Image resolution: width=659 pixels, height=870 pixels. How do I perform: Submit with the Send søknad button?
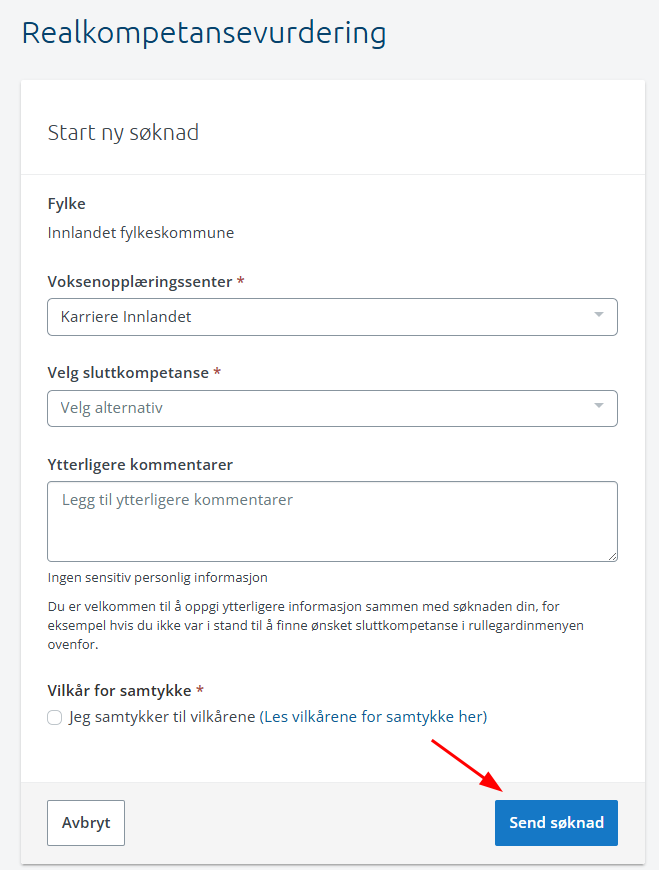click(x=556, y=823)
